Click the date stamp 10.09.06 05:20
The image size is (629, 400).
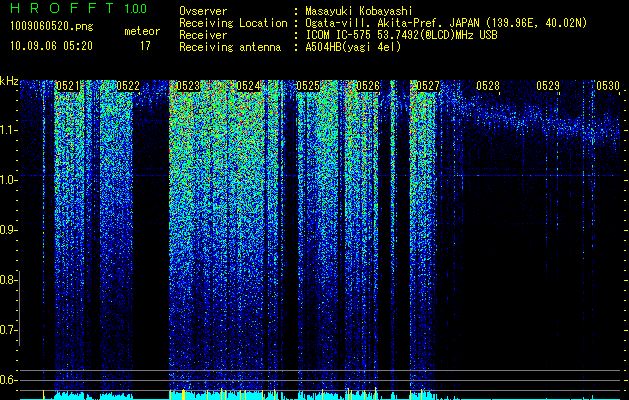[51, 46]
